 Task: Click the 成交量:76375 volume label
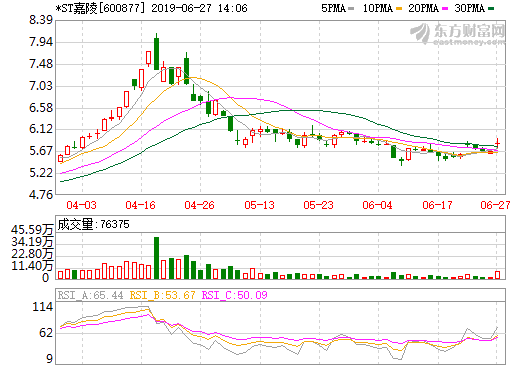click(93, 224)
